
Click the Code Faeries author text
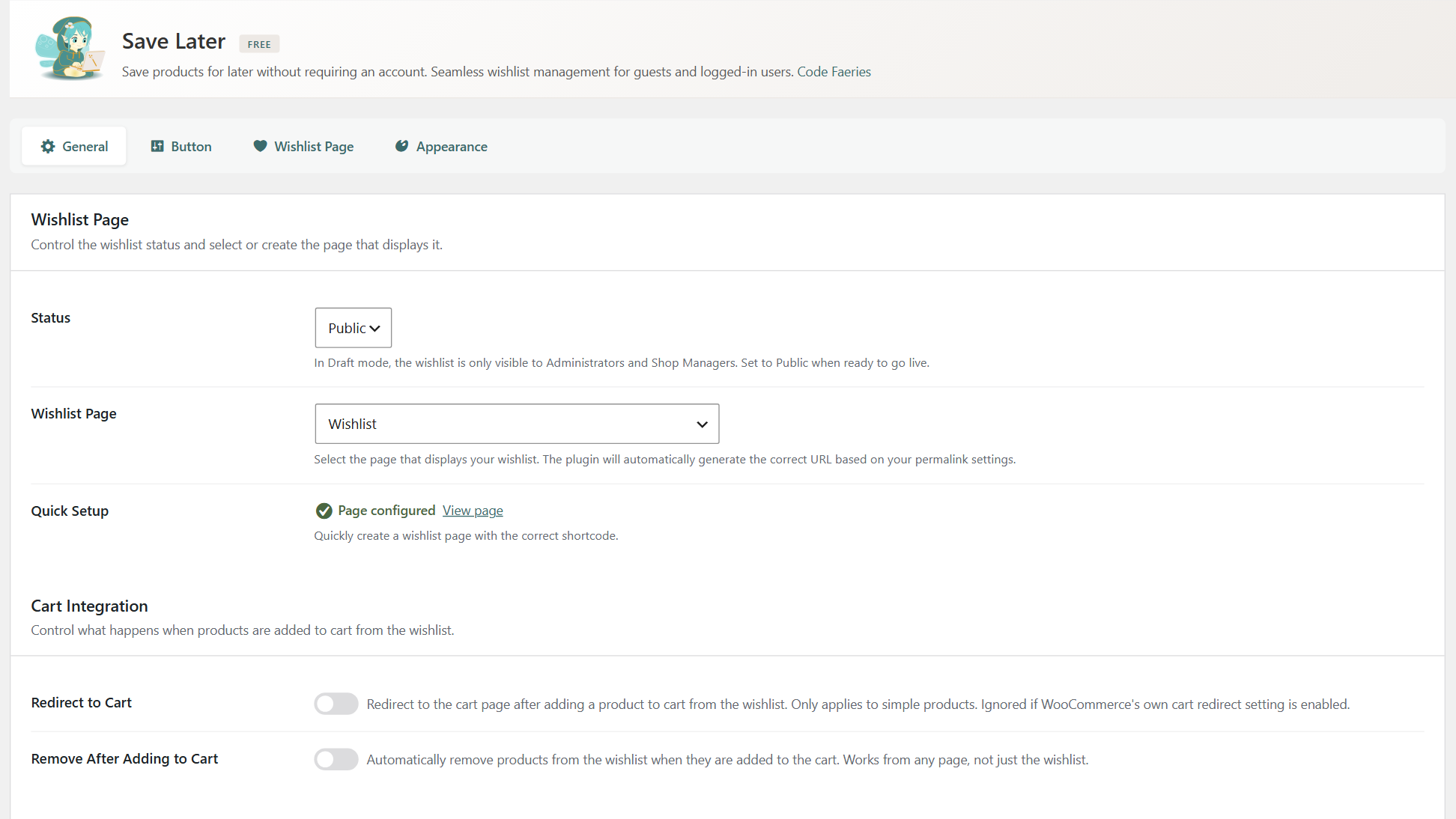[834, 72]
